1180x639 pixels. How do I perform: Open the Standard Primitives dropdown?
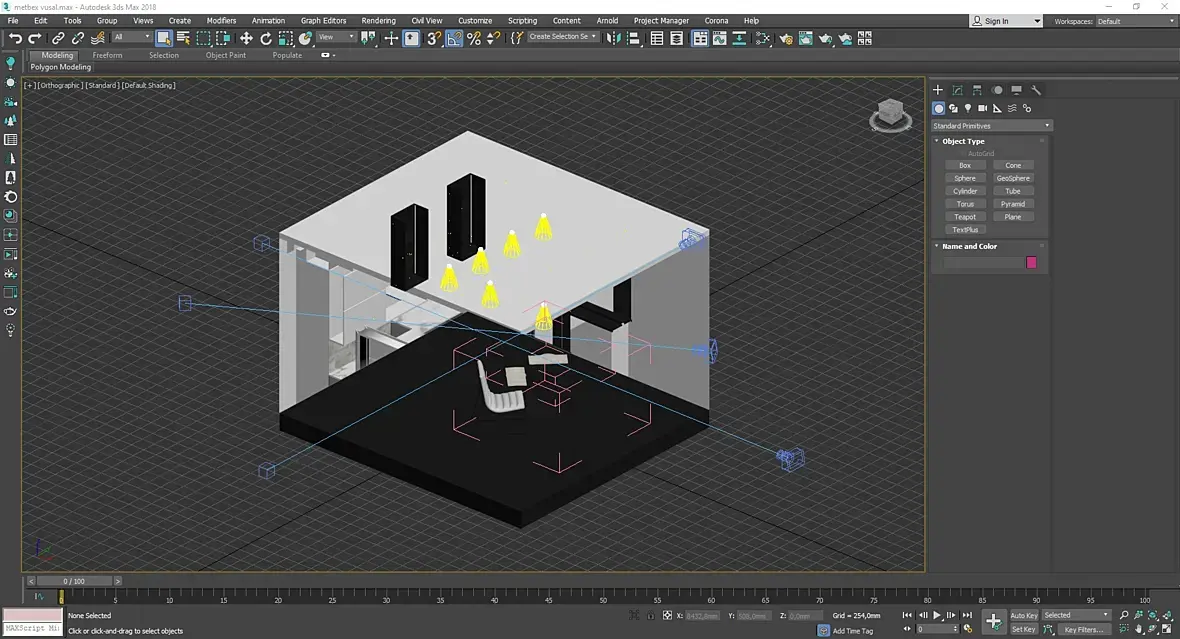pyautogui.click(x=991, y=126)
